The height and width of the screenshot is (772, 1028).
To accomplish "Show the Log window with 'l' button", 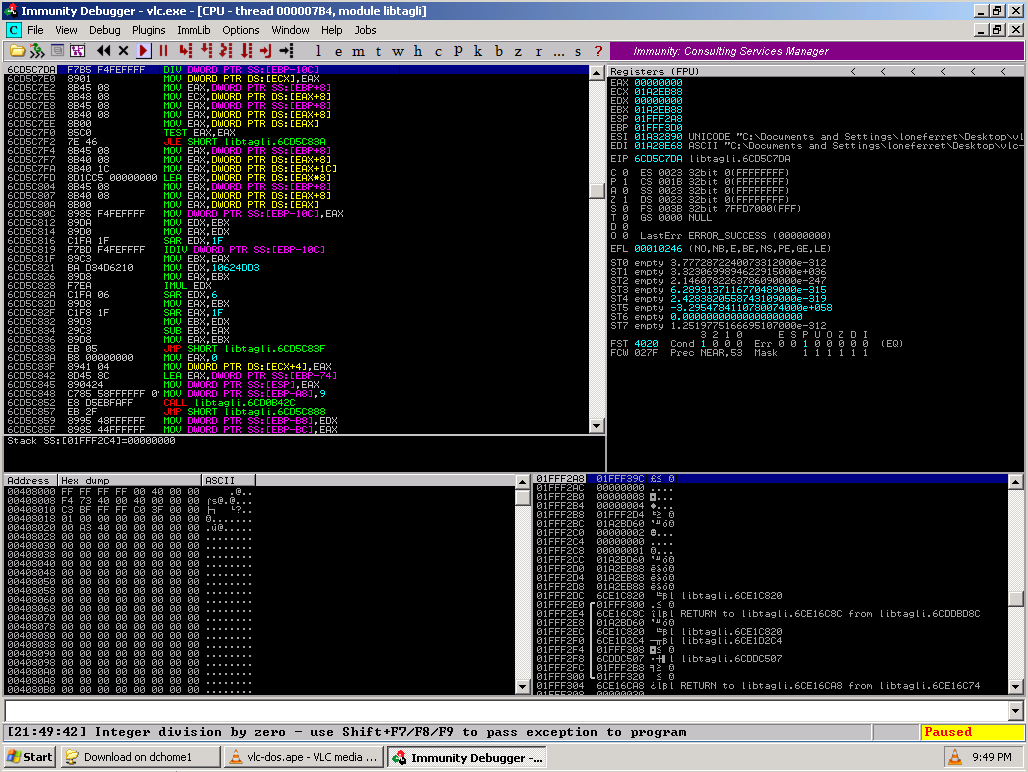I will click(x=319, y=51).
